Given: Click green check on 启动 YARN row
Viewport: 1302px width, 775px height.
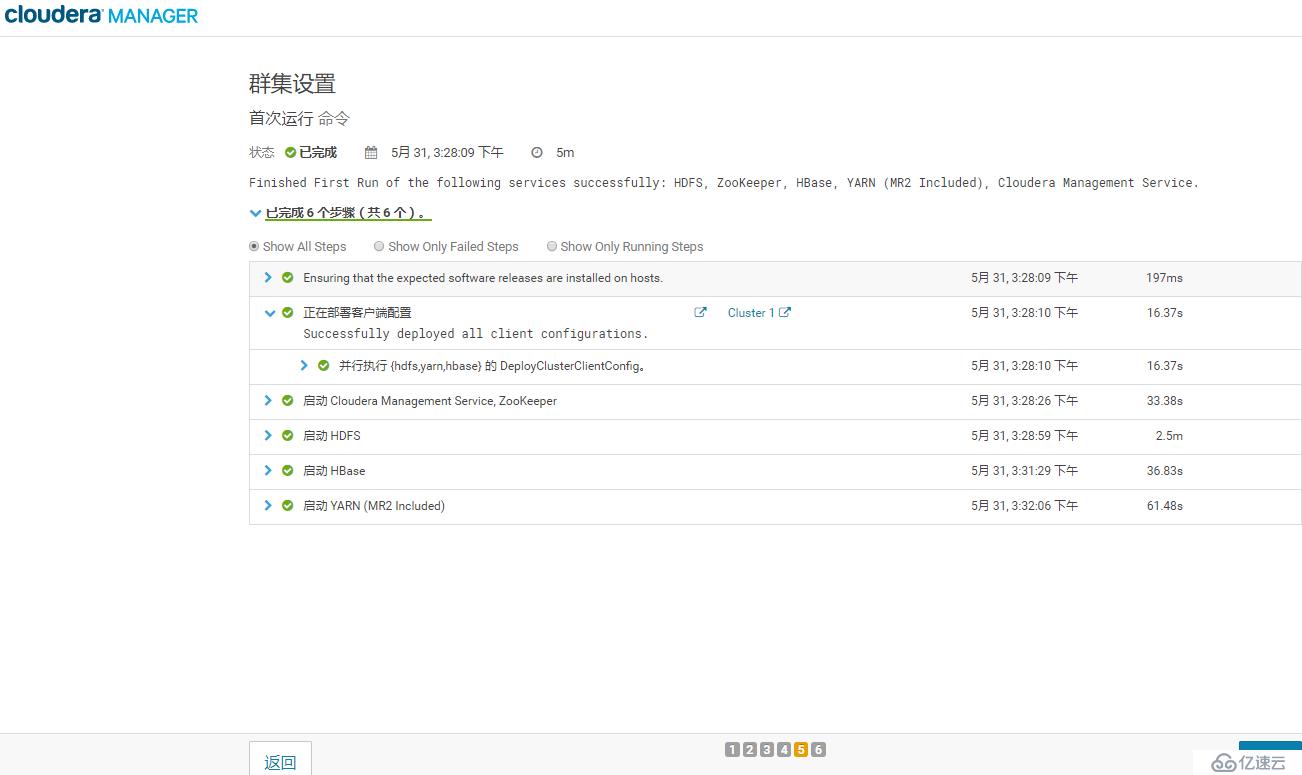Looking at the screenshot, I should 288,506.
